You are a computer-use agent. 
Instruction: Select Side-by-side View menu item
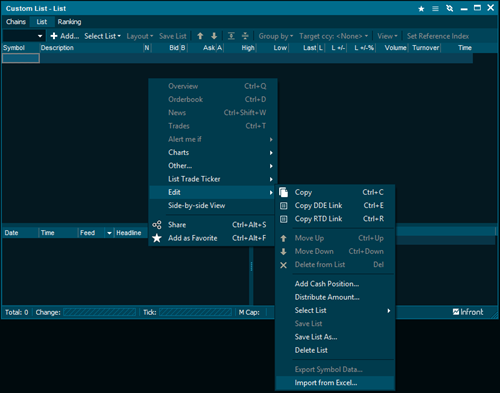click(212, 206)
